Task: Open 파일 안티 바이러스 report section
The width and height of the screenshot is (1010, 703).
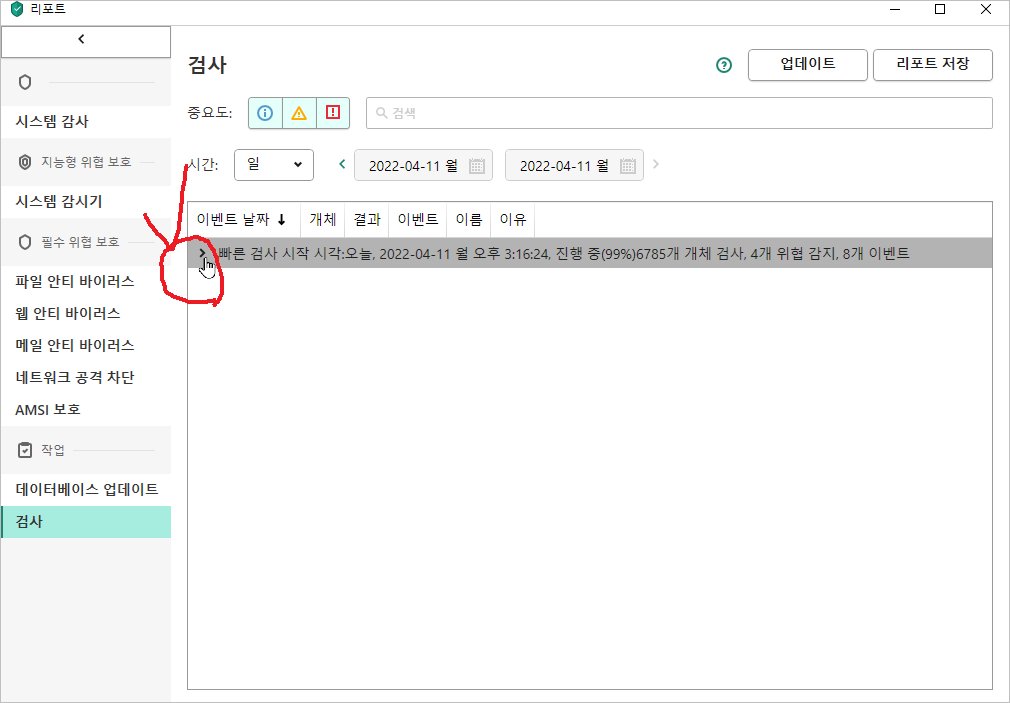Action: tap(74, 281)
